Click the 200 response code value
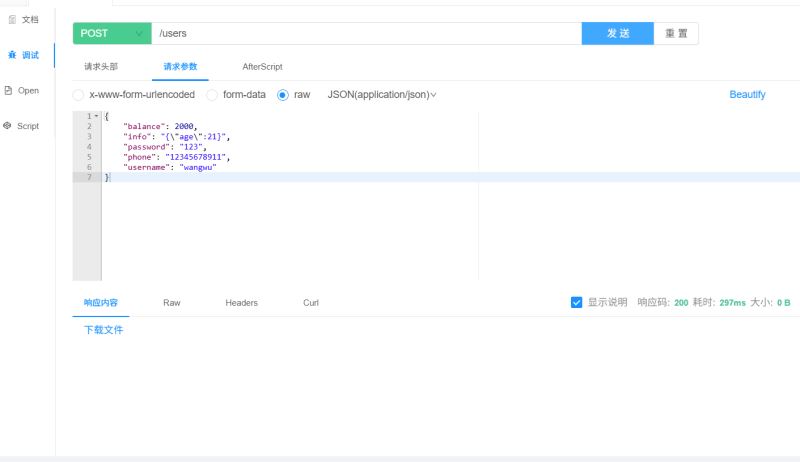This screenshot has height=462, width=800. click(681, 302)
